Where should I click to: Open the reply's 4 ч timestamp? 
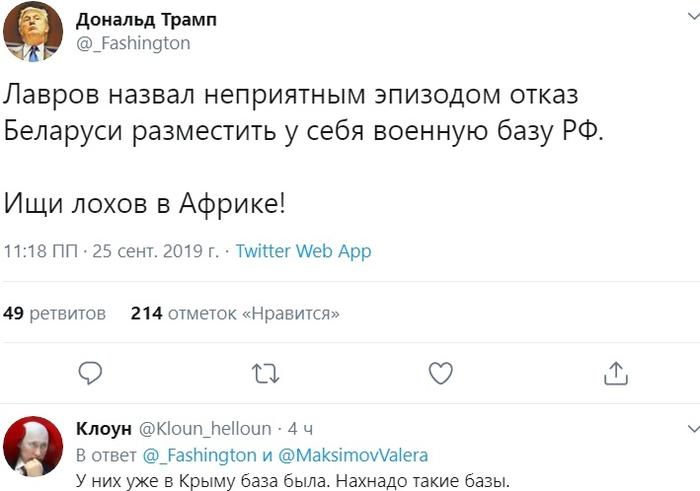pyautogui.click(x=301, y=429)
